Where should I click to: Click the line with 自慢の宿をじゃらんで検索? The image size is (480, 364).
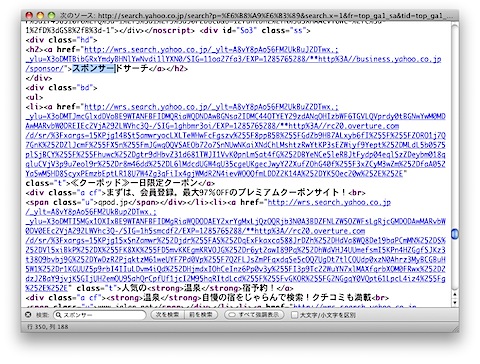click(x=207, y=298)
